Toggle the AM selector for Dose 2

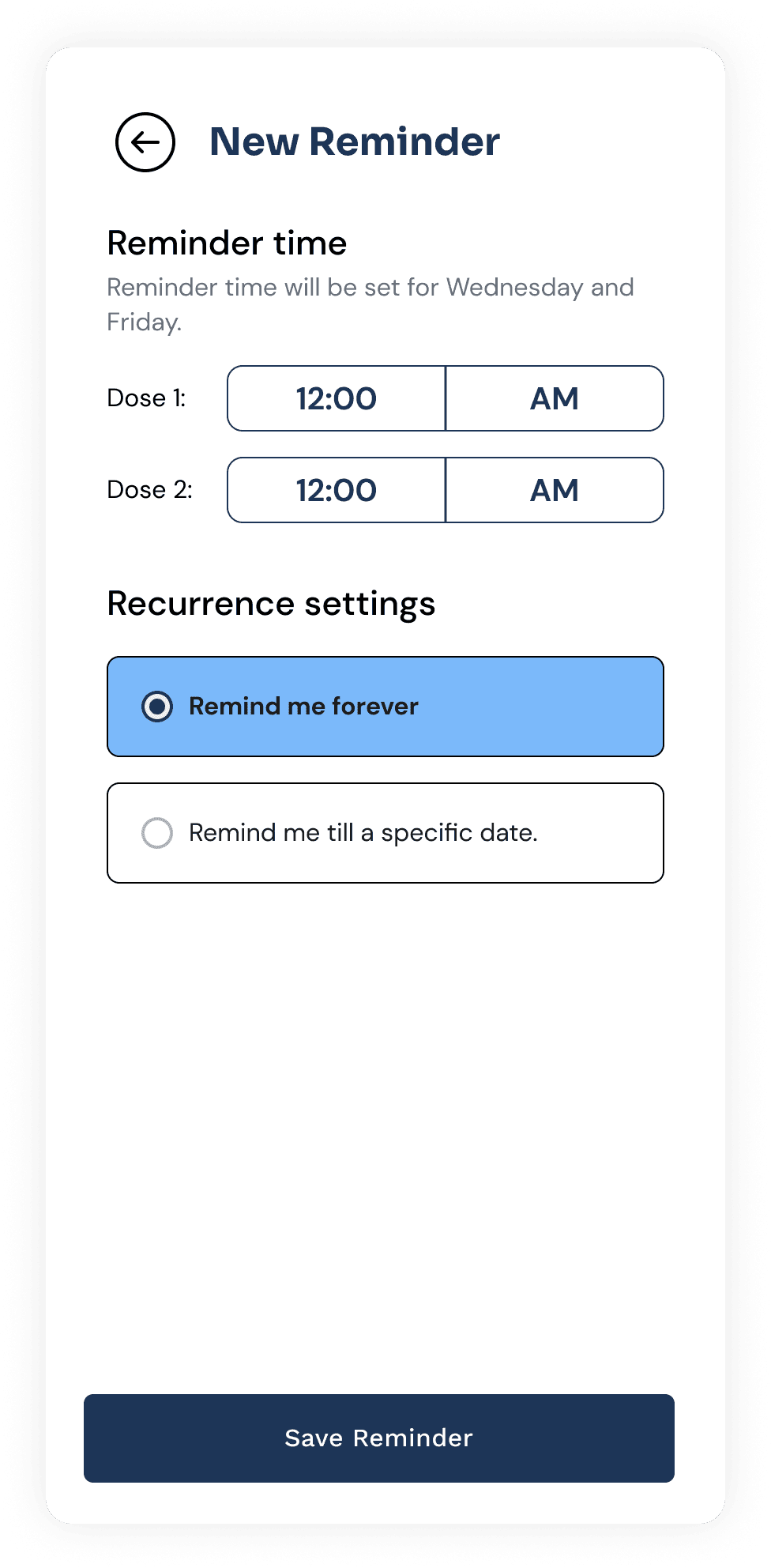coord(555,490)
